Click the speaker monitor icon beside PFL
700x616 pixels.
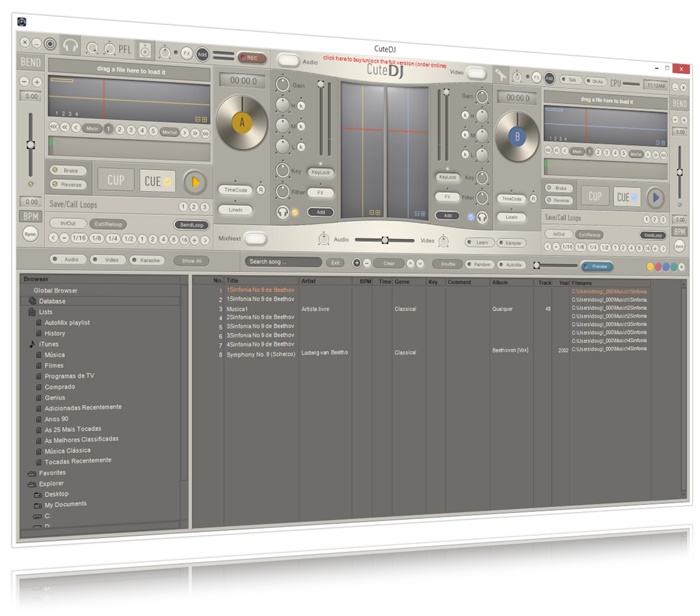[145, 50]
